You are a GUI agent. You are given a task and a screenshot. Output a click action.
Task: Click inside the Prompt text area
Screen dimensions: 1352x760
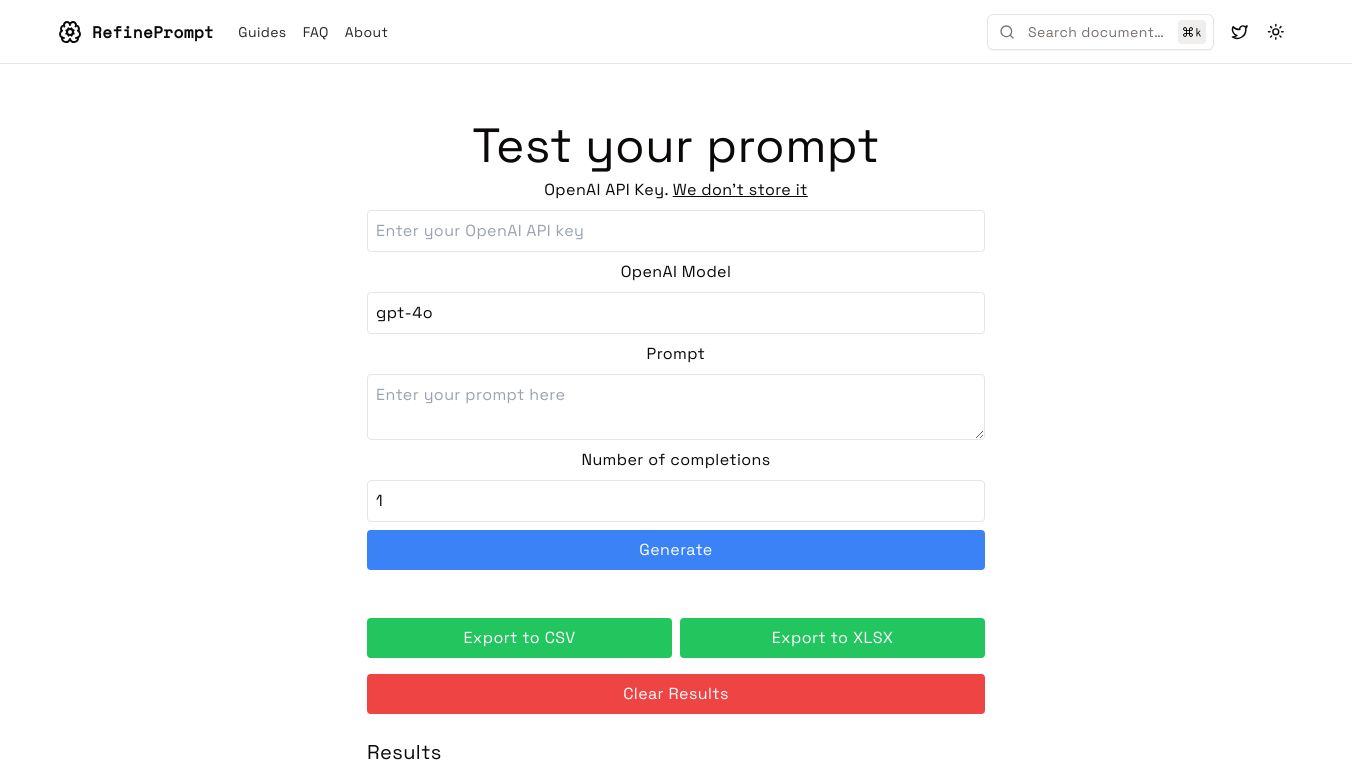click(675, 406)
